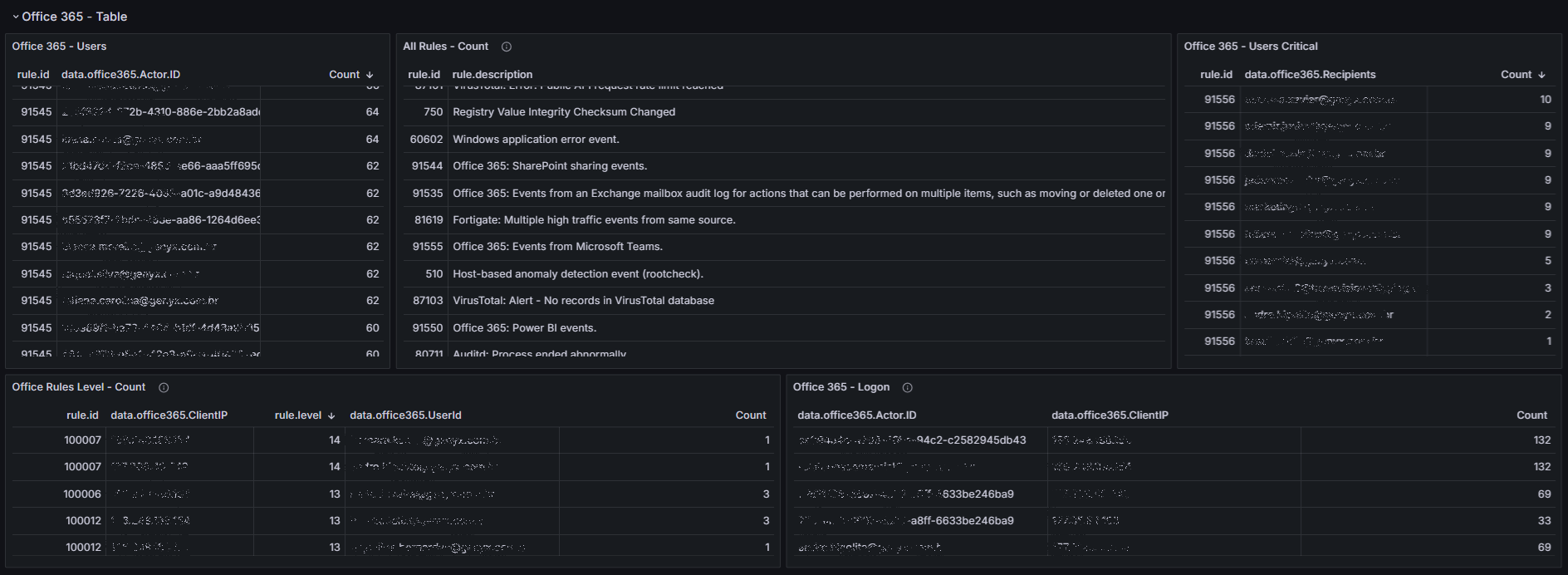Click the Count header in Office 365 - Logon
Image resolution: width=1568 pixels, height=575 pixels.
tap(1531, 415)
